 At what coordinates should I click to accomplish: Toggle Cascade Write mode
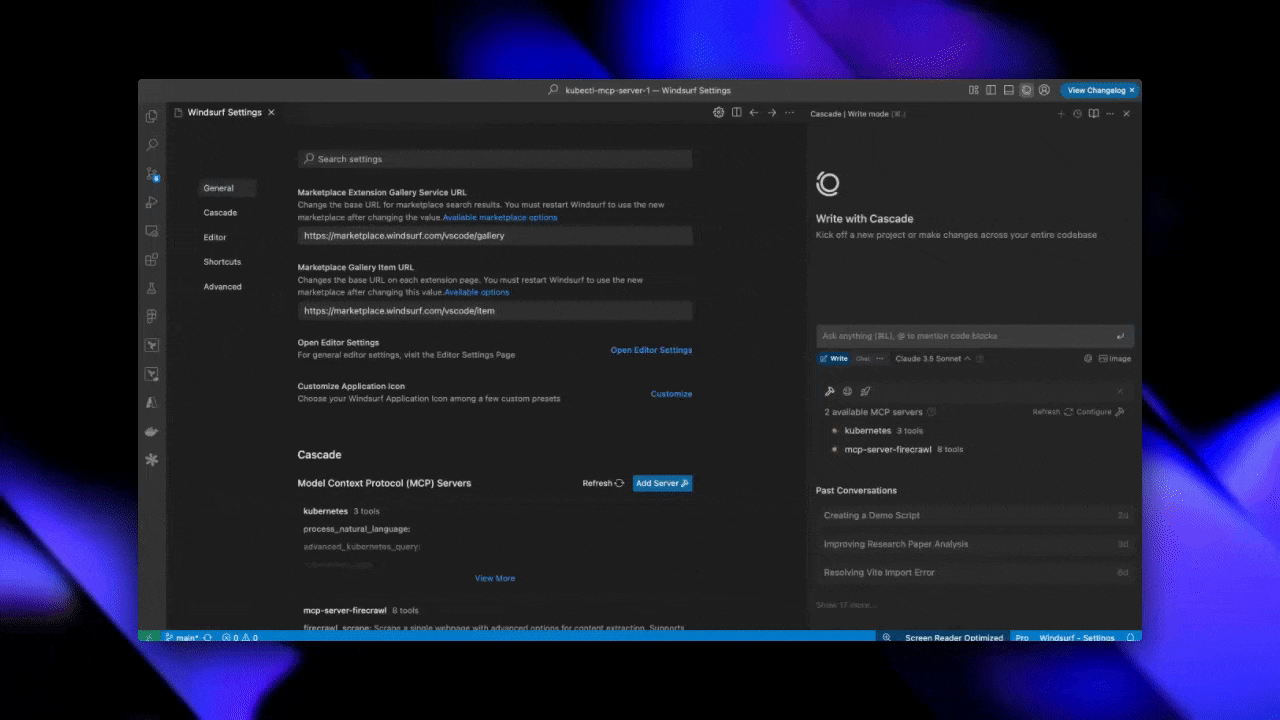[833, 358]
